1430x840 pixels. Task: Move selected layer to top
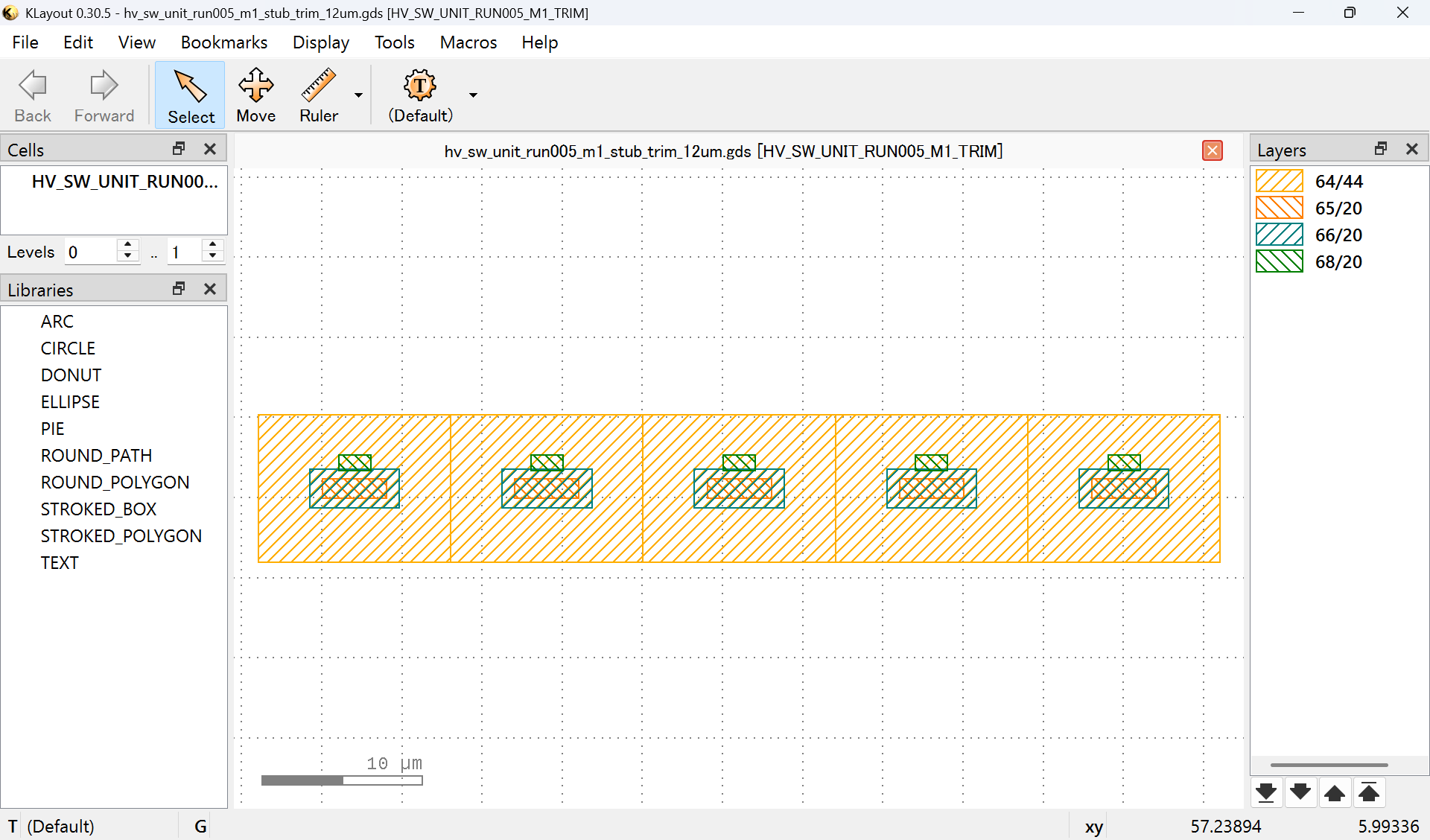(1369, 792)
